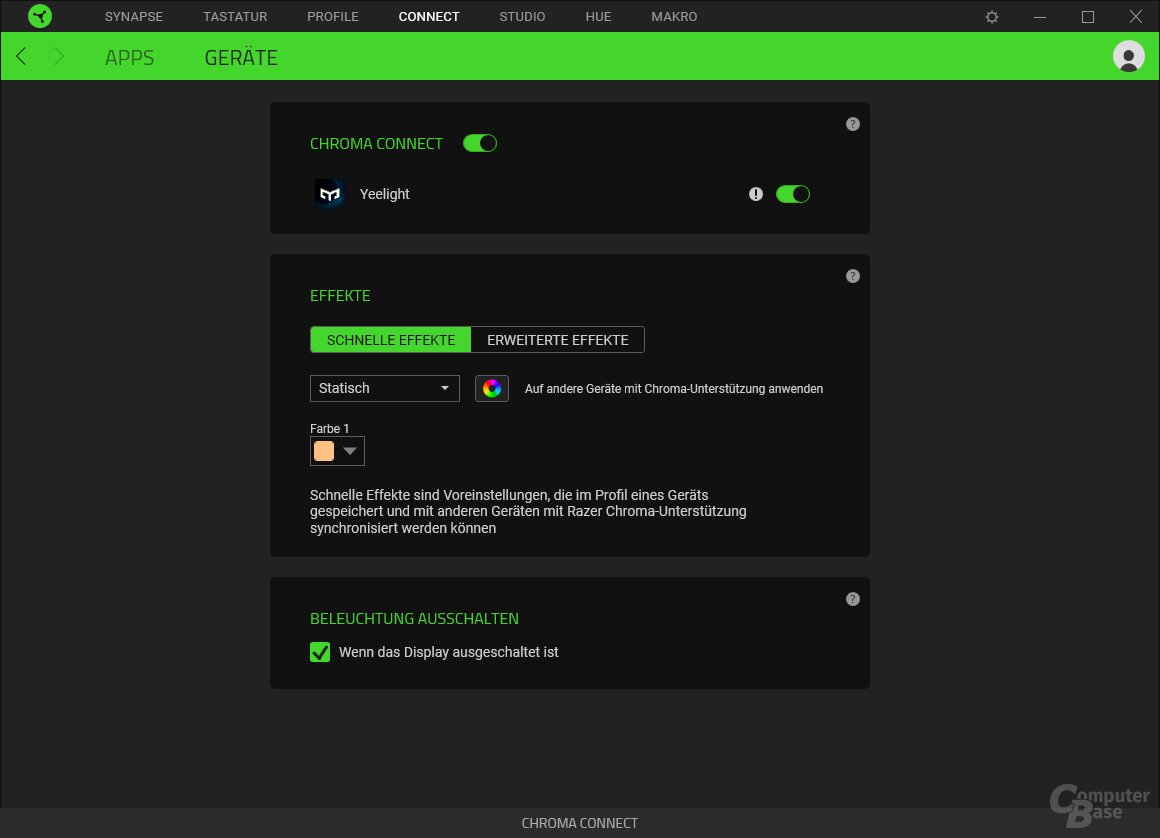1160x838 pixels.
Task: Click the Yeelight app icon
Action: point(330,193)
